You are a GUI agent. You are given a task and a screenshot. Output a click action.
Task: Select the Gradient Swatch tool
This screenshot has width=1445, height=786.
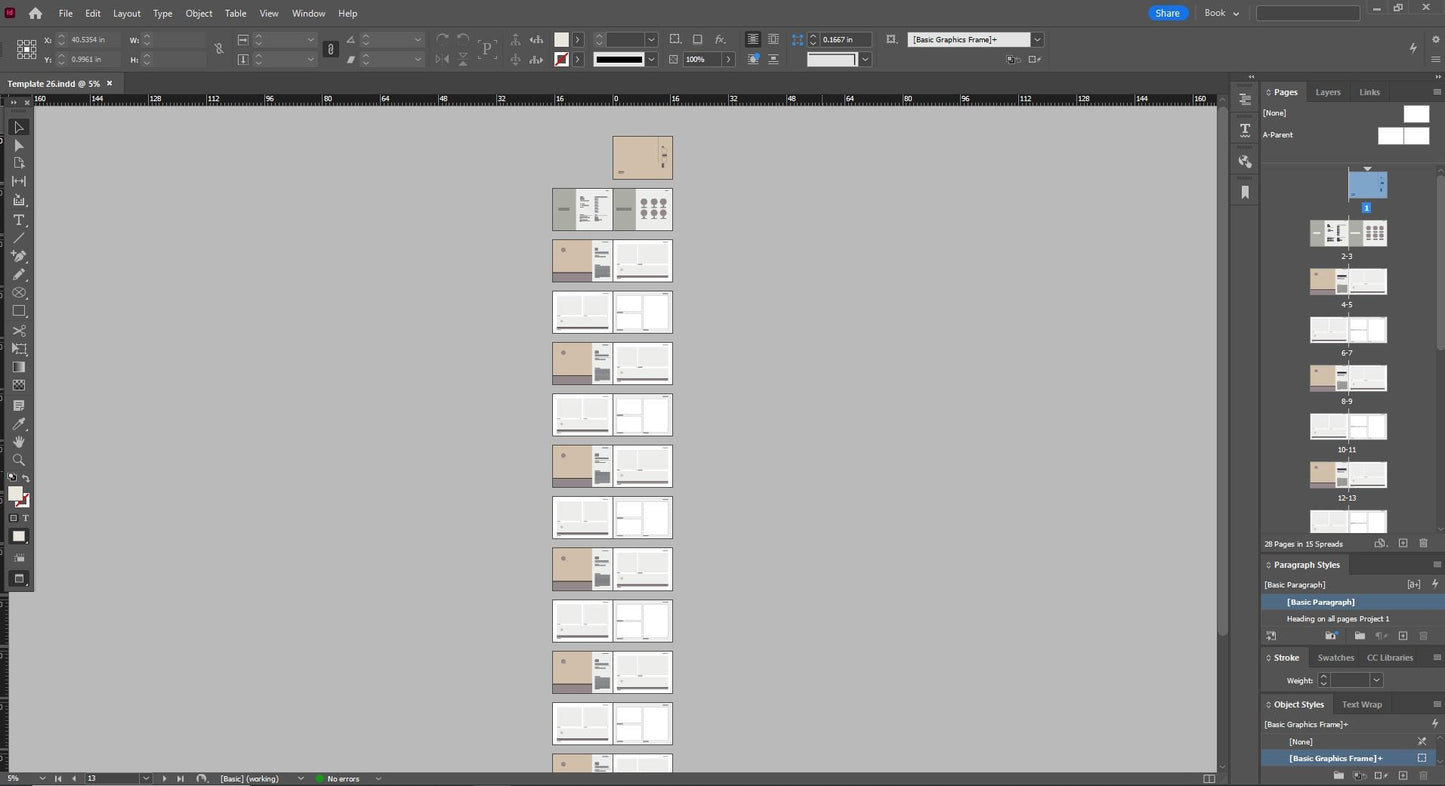tap(18, 367)
